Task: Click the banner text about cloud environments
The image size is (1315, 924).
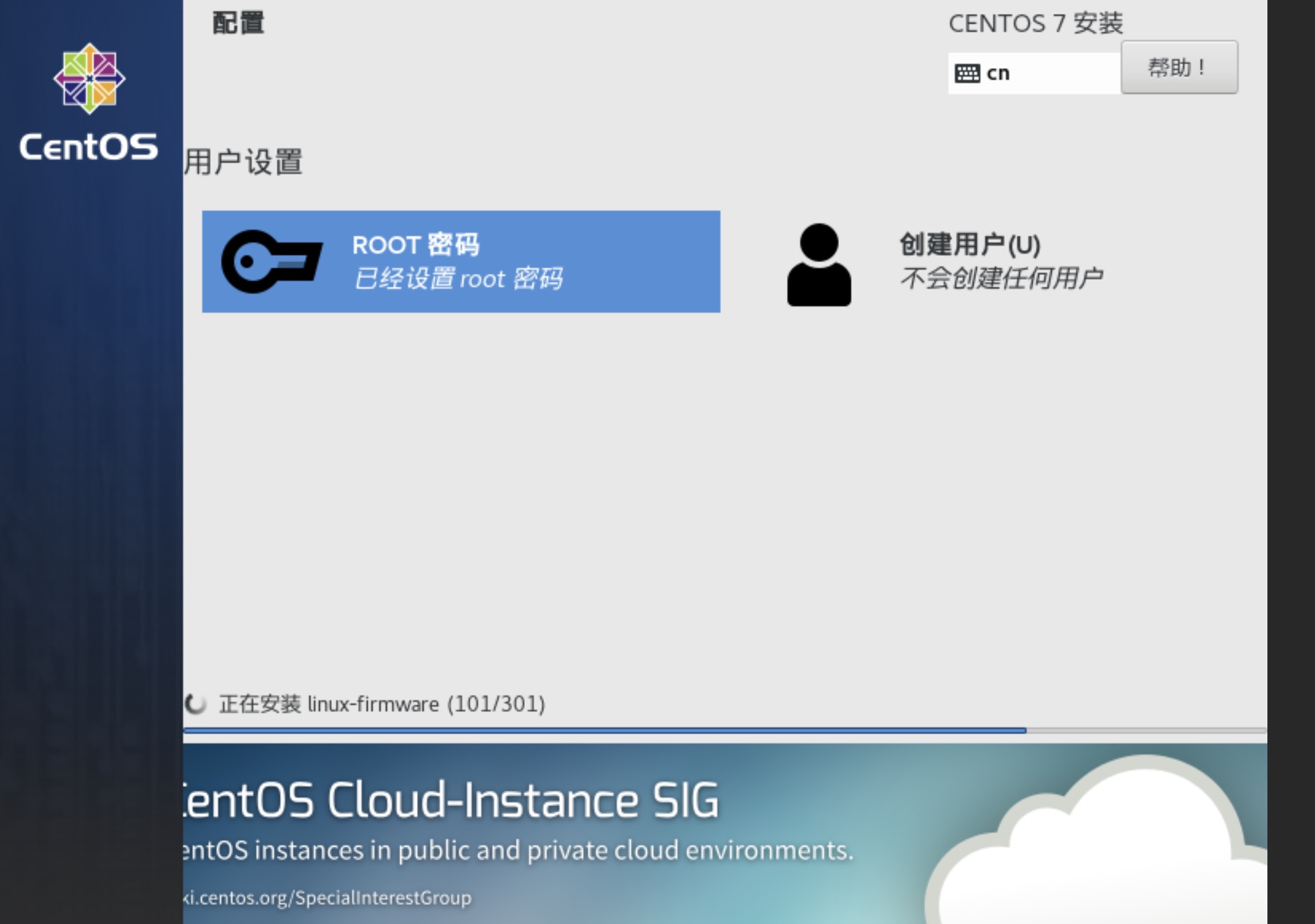Action: click(519, 850)
